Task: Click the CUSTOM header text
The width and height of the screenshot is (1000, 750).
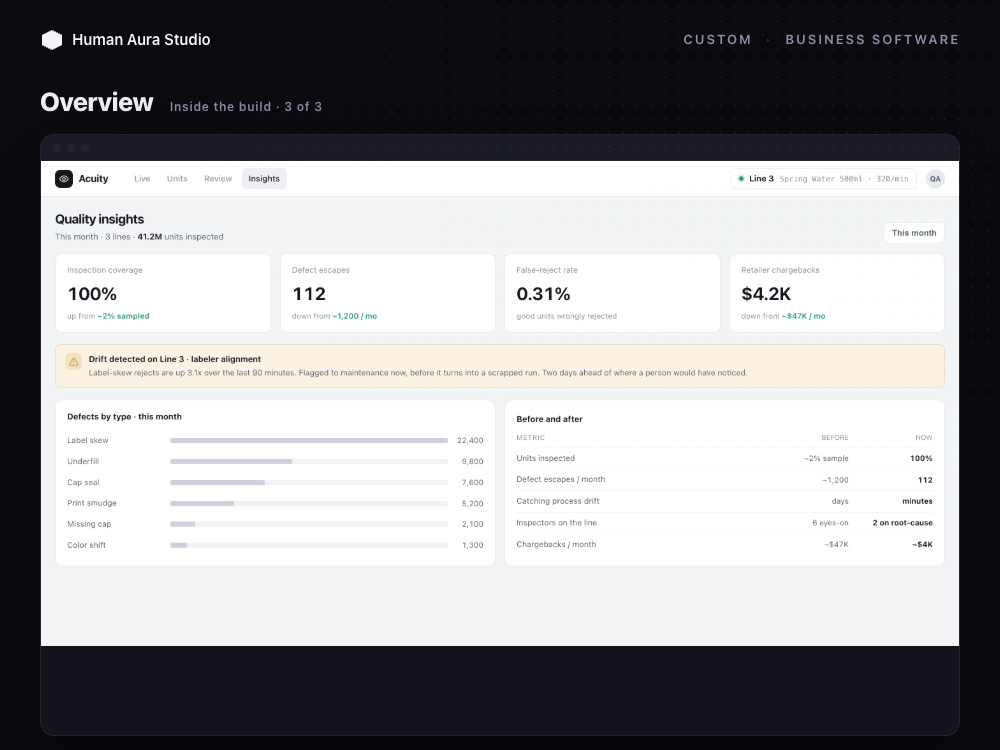Action: (x=717, y=40)
